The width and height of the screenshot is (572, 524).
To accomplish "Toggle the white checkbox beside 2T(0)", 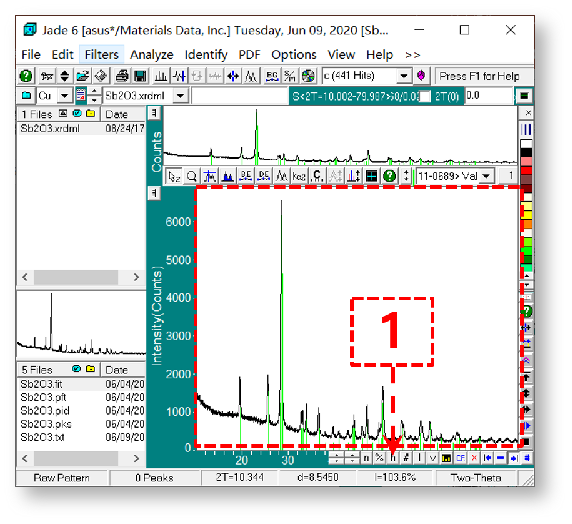I will [425, 96].
